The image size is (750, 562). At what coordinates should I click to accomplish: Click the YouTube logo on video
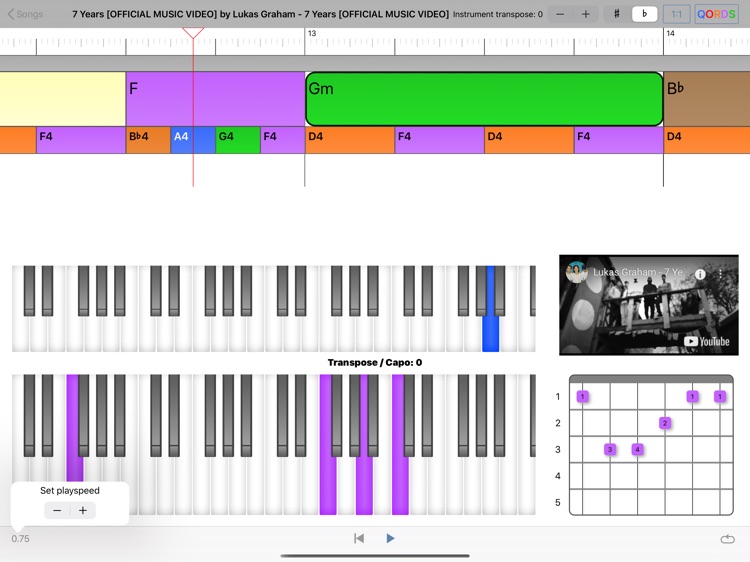(707, 342)
